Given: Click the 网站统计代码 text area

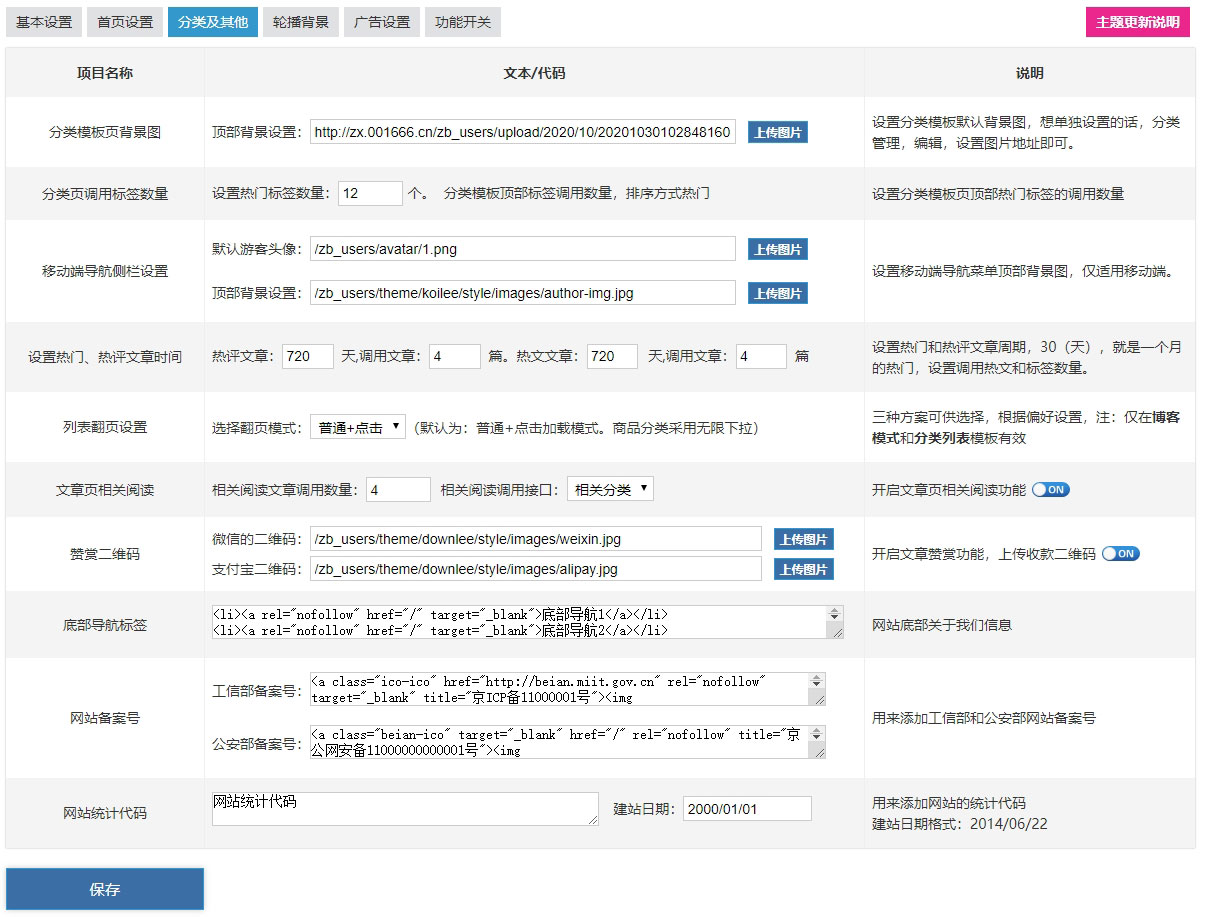Looking at the screenshot, I should (x=405, y=809).
